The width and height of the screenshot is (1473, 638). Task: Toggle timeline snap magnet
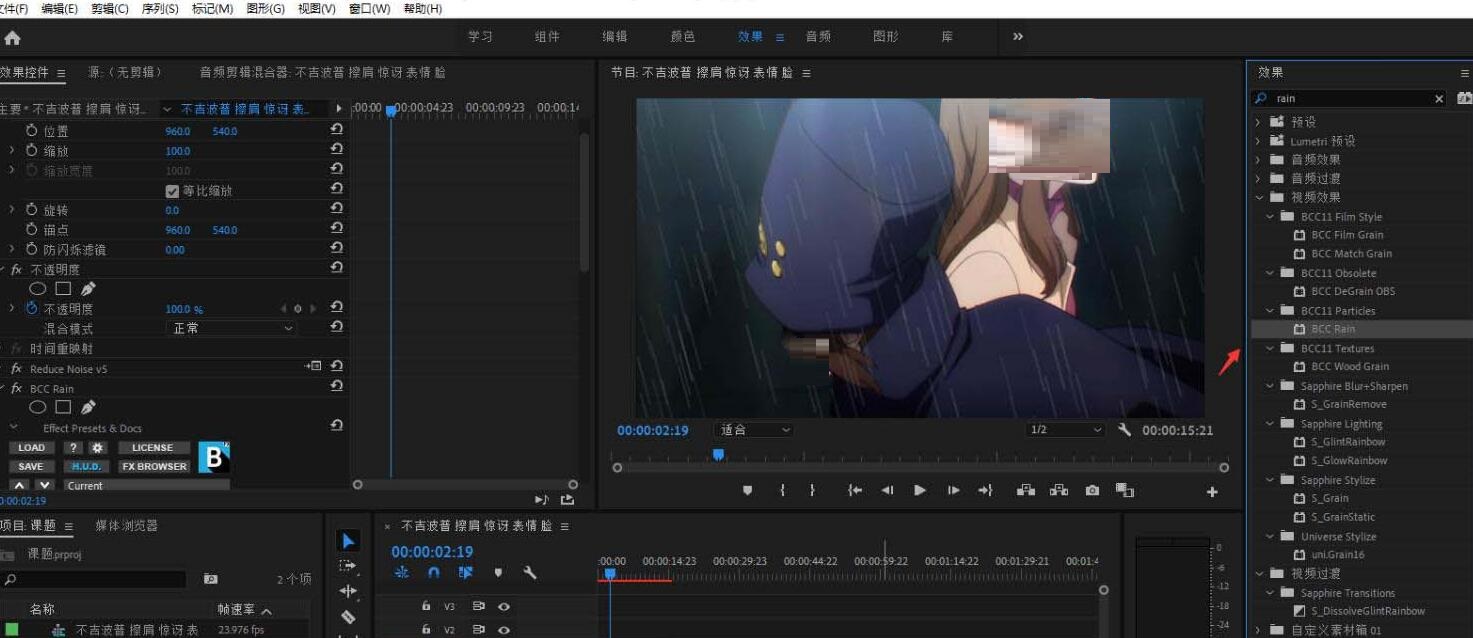click(x=433, y=573)
